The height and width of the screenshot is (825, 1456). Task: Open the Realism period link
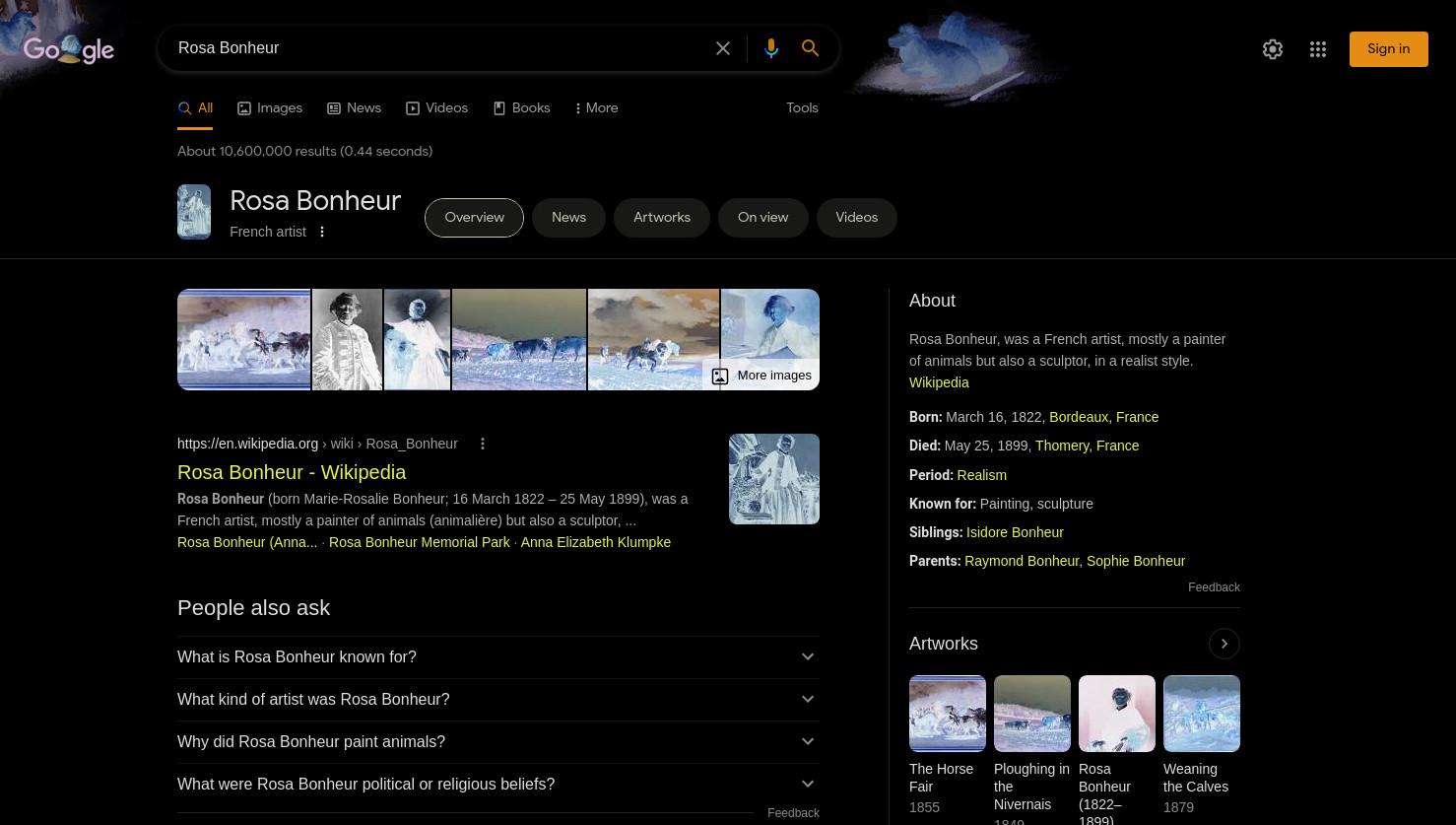click(982, 475)
